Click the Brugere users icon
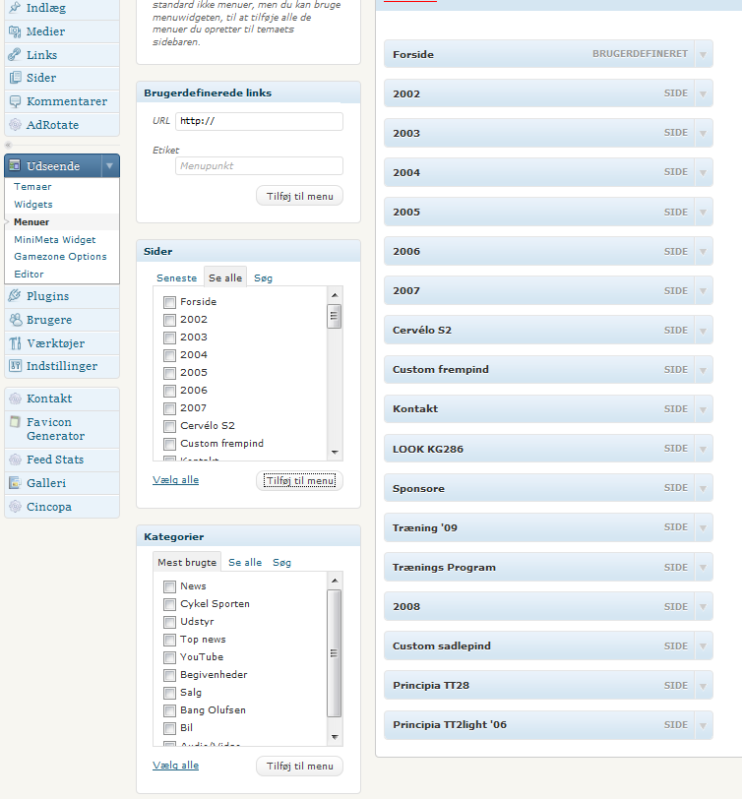The width and height of the screenshot is (742, 799). [x=15, y=320]
